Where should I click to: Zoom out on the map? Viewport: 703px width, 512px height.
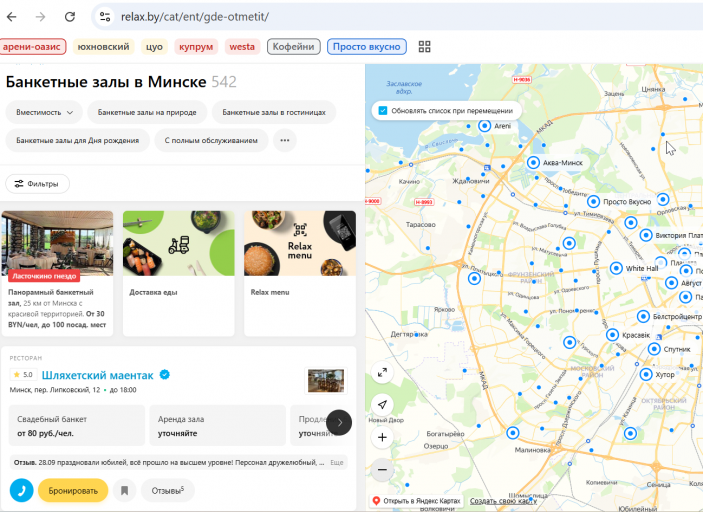382,469
